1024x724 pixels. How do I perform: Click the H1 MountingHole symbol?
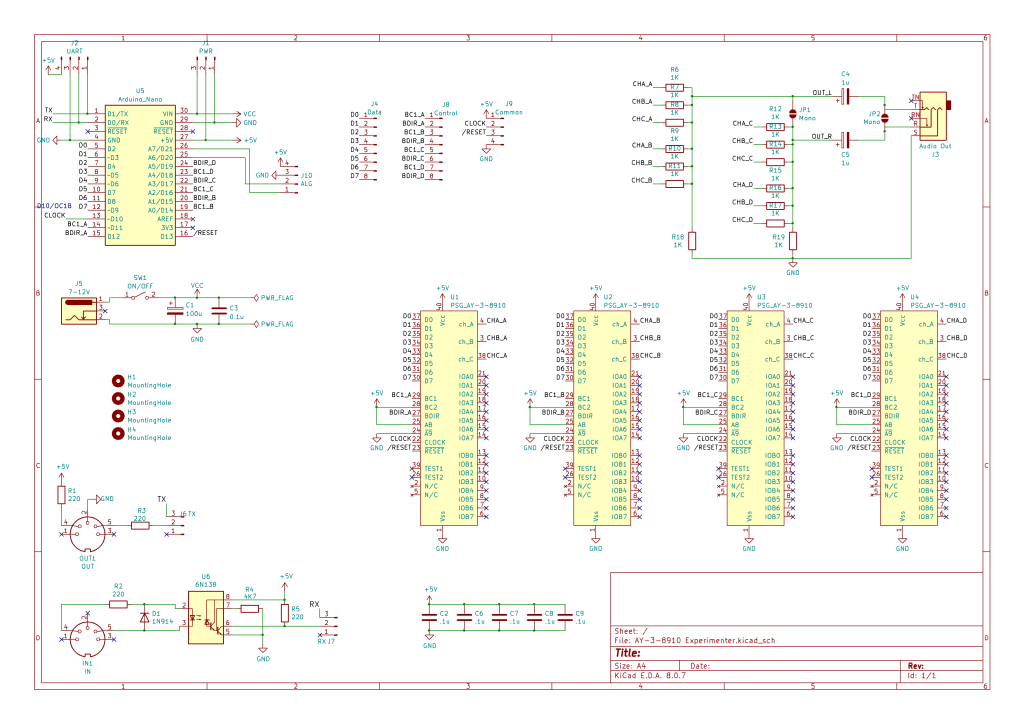pos(117,381)
